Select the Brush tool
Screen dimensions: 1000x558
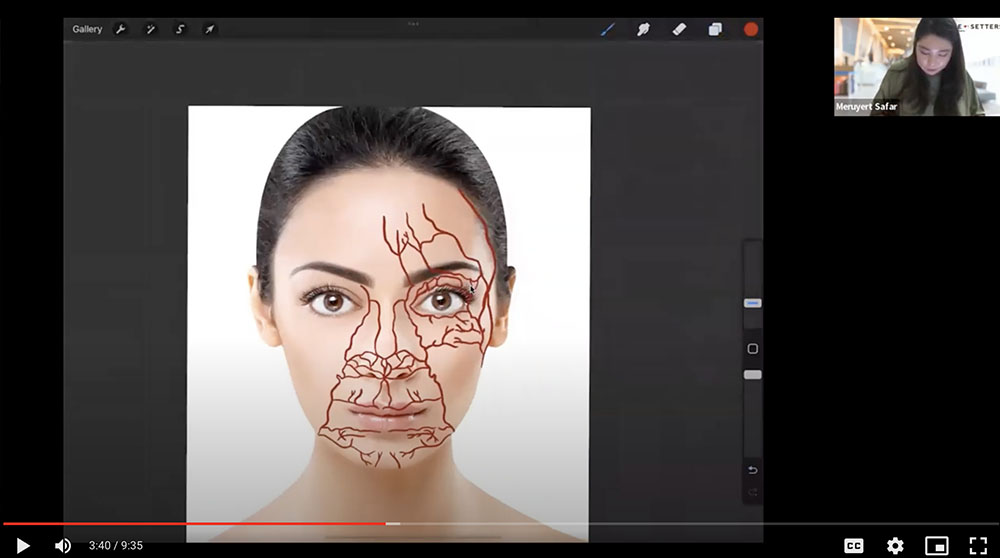608,29
